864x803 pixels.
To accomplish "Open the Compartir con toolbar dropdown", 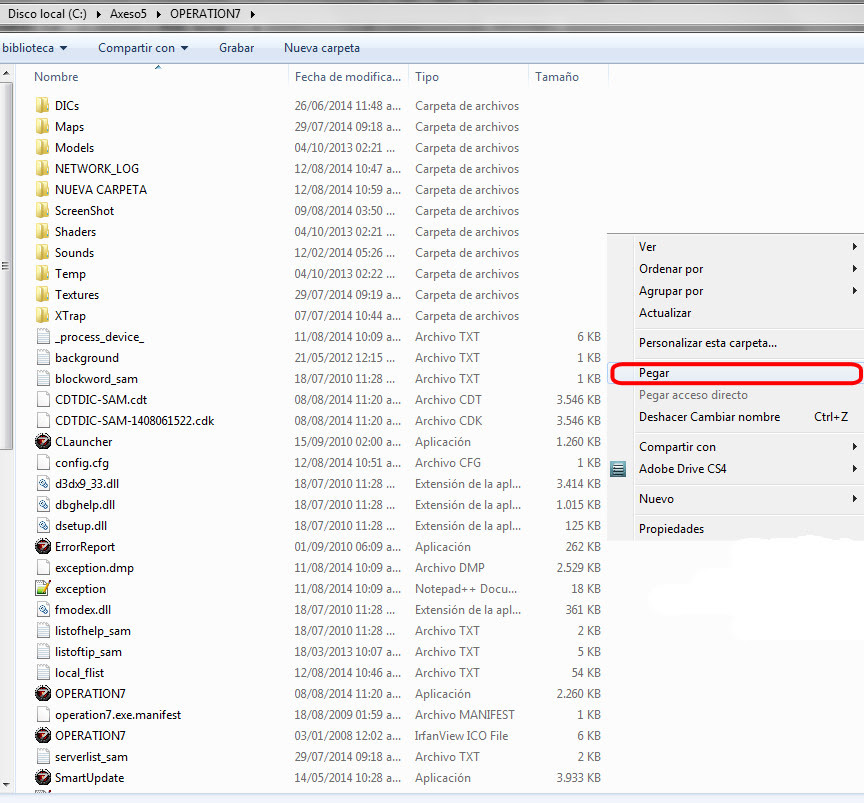I will click(x=143, y=48).
